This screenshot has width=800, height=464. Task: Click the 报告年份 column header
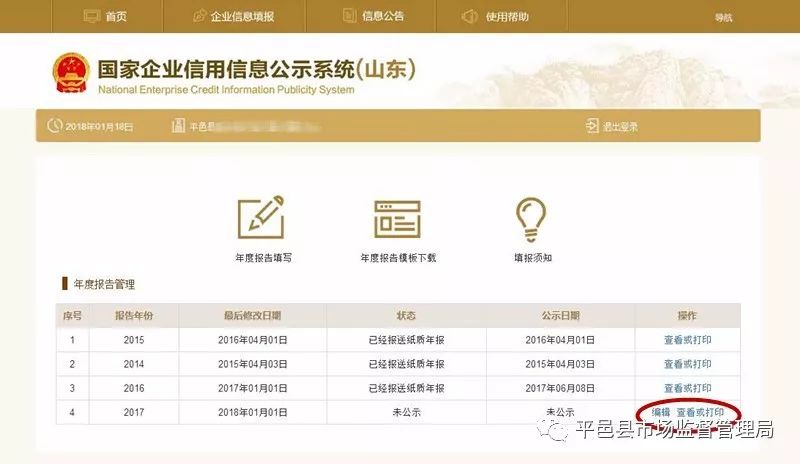tap(134, 315)
